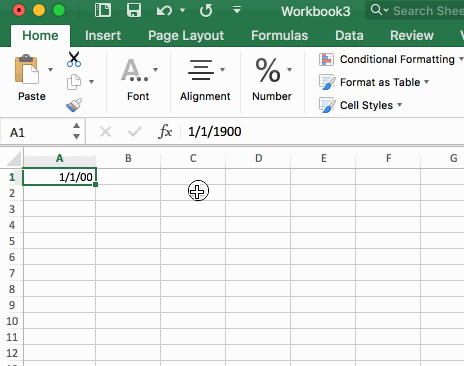Open the Cell Styles menu
Image resolution: width=464 pixels, height=366 pixels.
(x=361, y=105)
